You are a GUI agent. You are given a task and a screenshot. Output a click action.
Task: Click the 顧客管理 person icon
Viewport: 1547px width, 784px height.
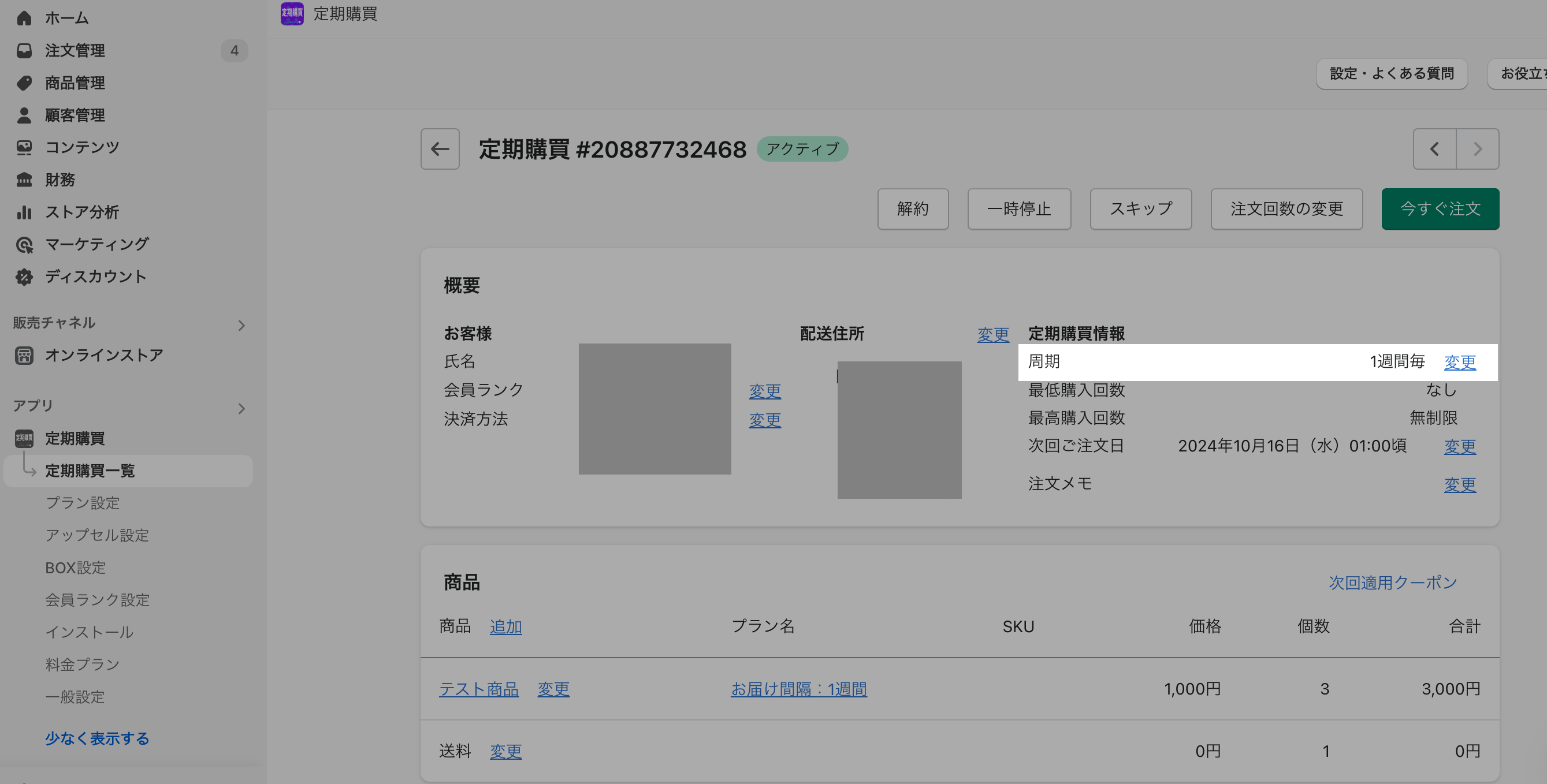[24, 115]
